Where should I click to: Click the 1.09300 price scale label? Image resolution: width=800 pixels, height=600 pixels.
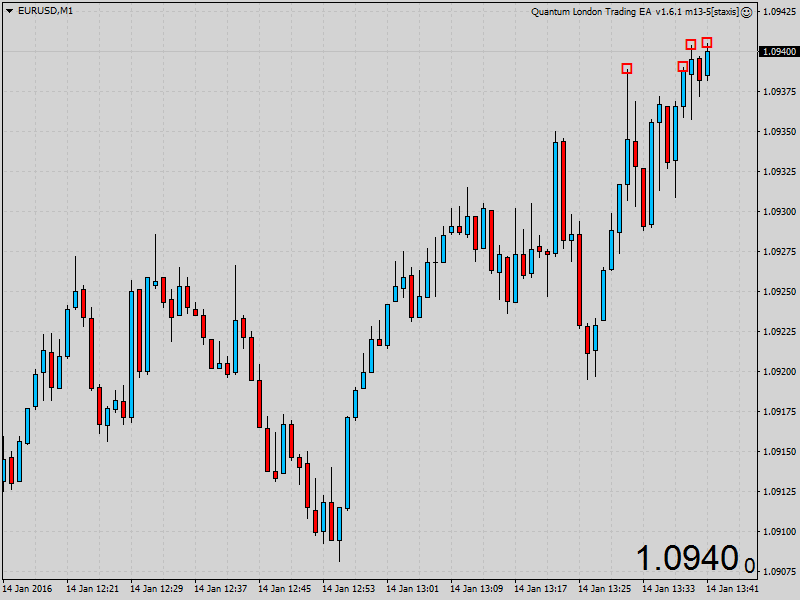coord(780,212)
